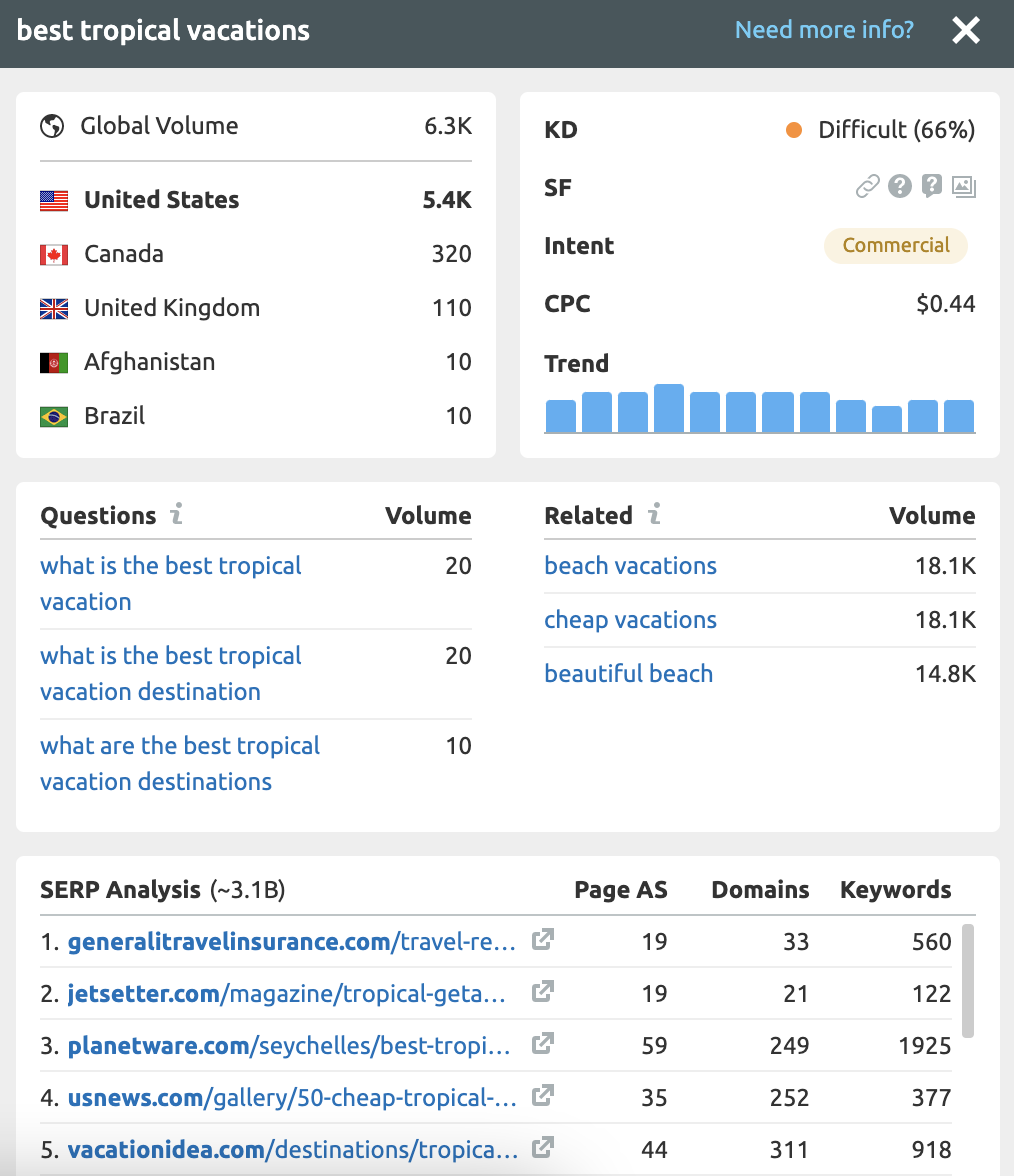Click the image pack SERP feature icon
Viewport: 1014px width, 1176px height.
(964, 186)
